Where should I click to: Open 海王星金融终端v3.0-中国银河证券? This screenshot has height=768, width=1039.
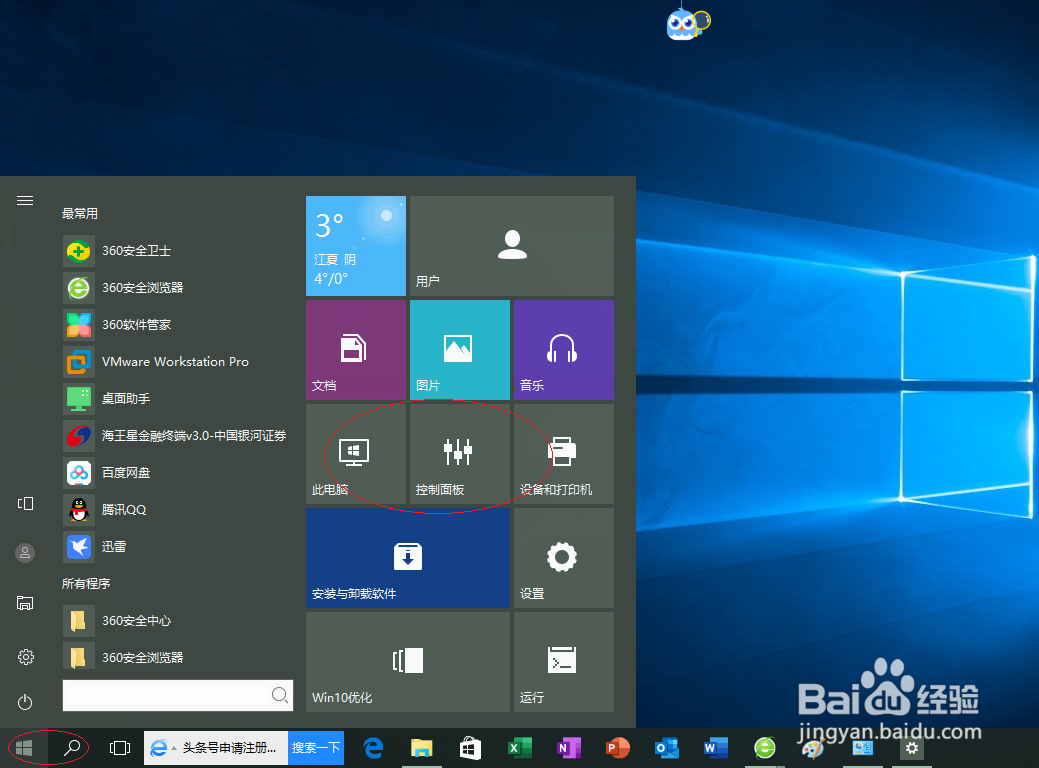[x=176, y=435]
